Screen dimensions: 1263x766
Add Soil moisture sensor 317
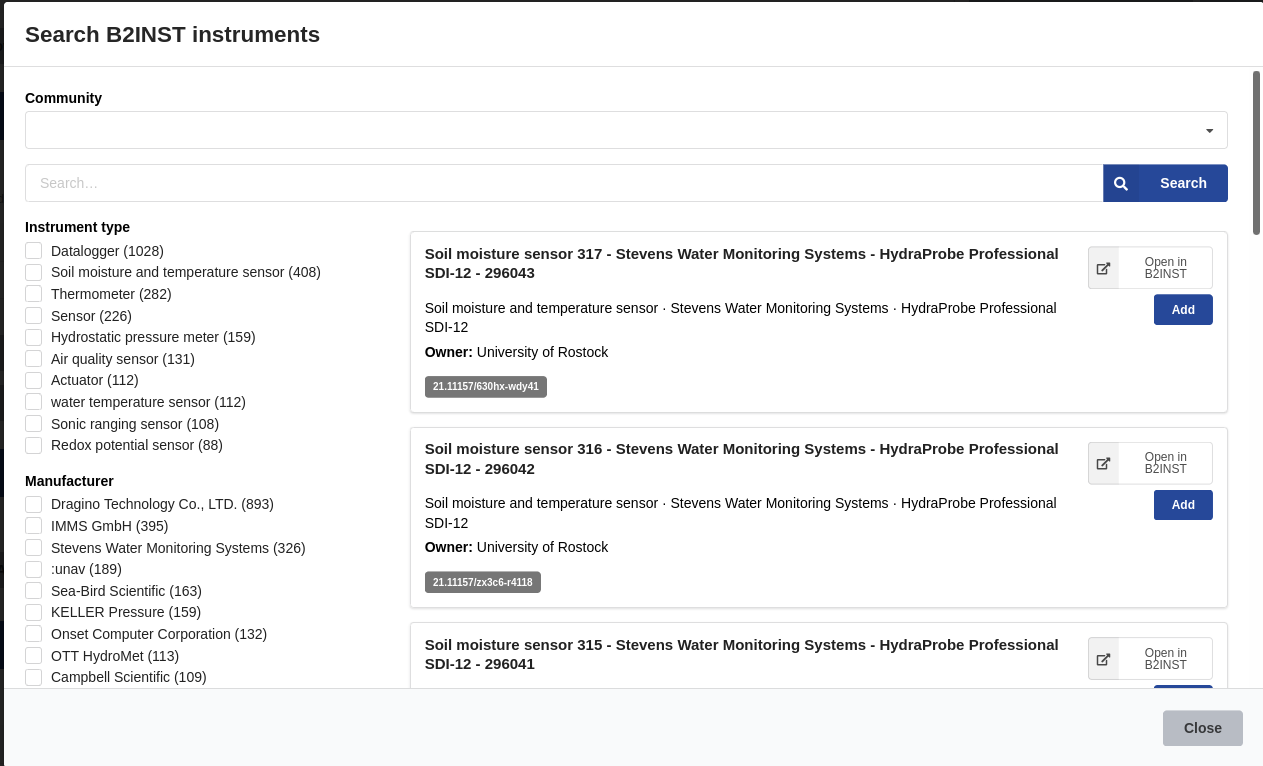tap(1183, 310)
